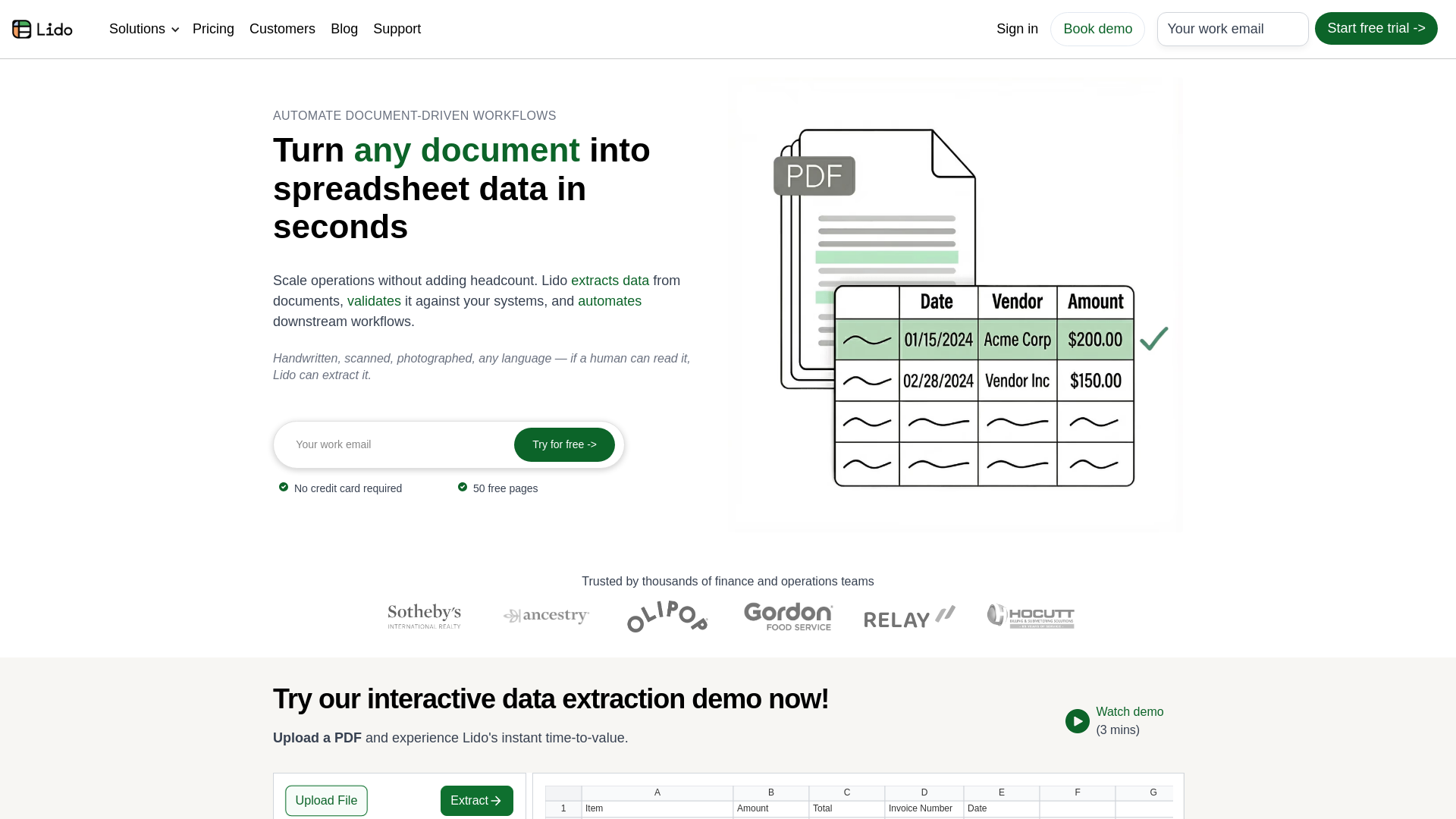Click the 'validates' link
The width and height of the screenshot is (1456, 819).
[x=374, y=301]
